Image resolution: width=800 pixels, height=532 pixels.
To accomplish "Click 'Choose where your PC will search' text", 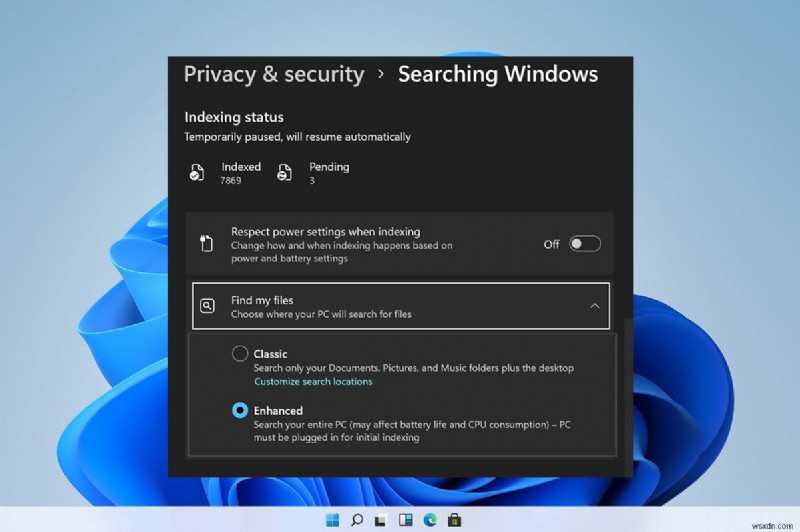I will pyautogui.click(x=321, y=314).
